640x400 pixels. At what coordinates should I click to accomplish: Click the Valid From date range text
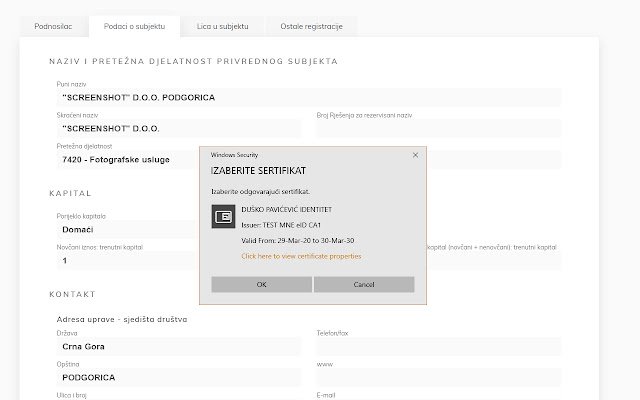point(298,241)
